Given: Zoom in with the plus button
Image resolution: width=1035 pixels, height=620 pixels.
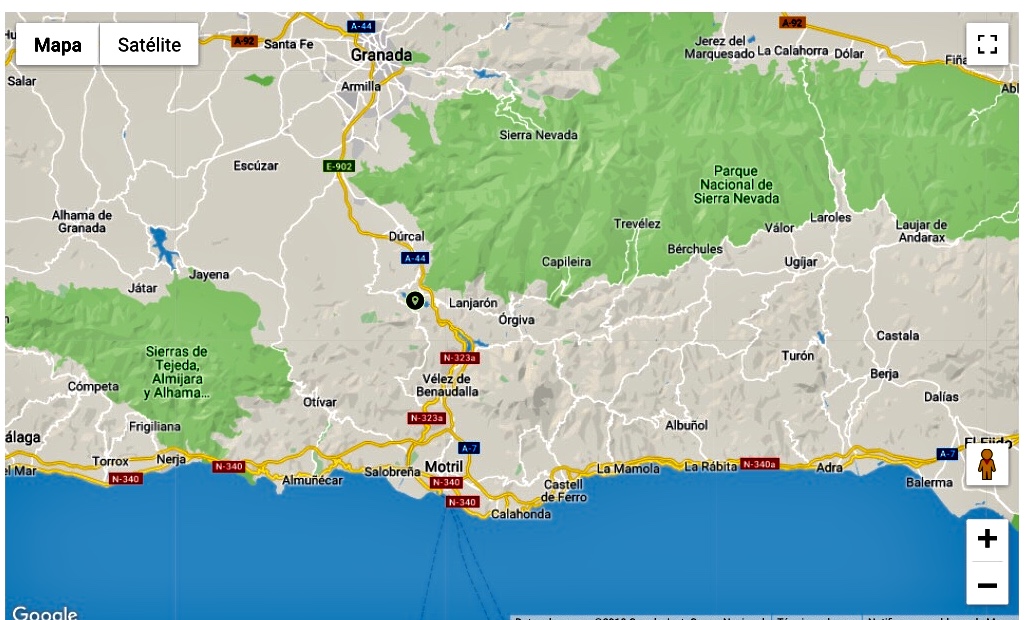Looking at the screenshot, I should pos(987,539).
